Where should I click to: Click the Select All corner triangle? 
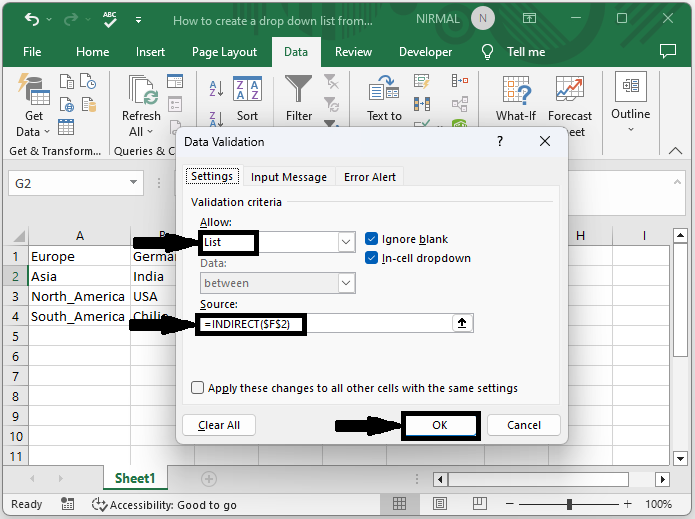pyautogui.click(x=19, y=235)
